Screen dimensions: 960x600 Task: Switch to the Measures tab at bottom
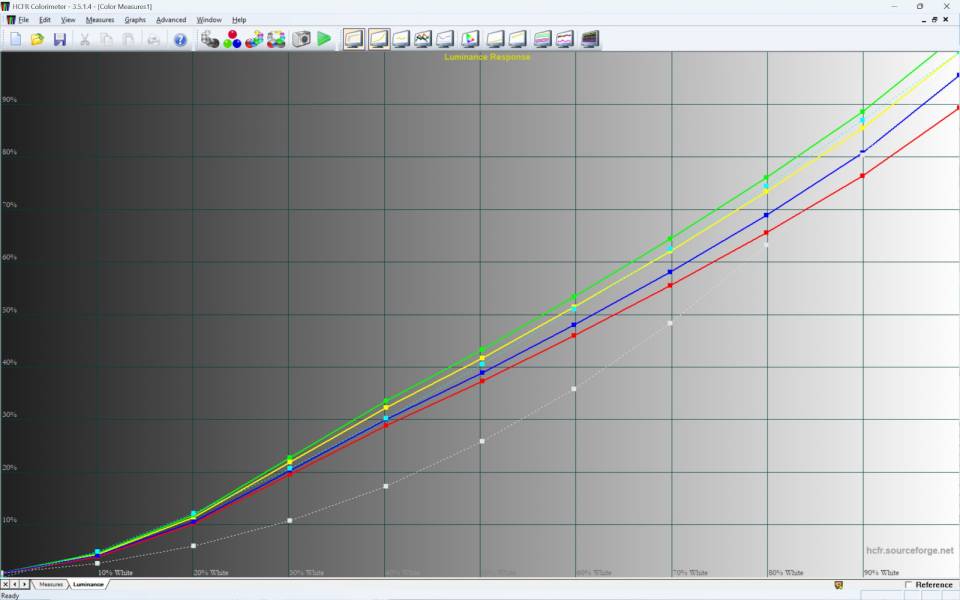click(x=51, y=585)
